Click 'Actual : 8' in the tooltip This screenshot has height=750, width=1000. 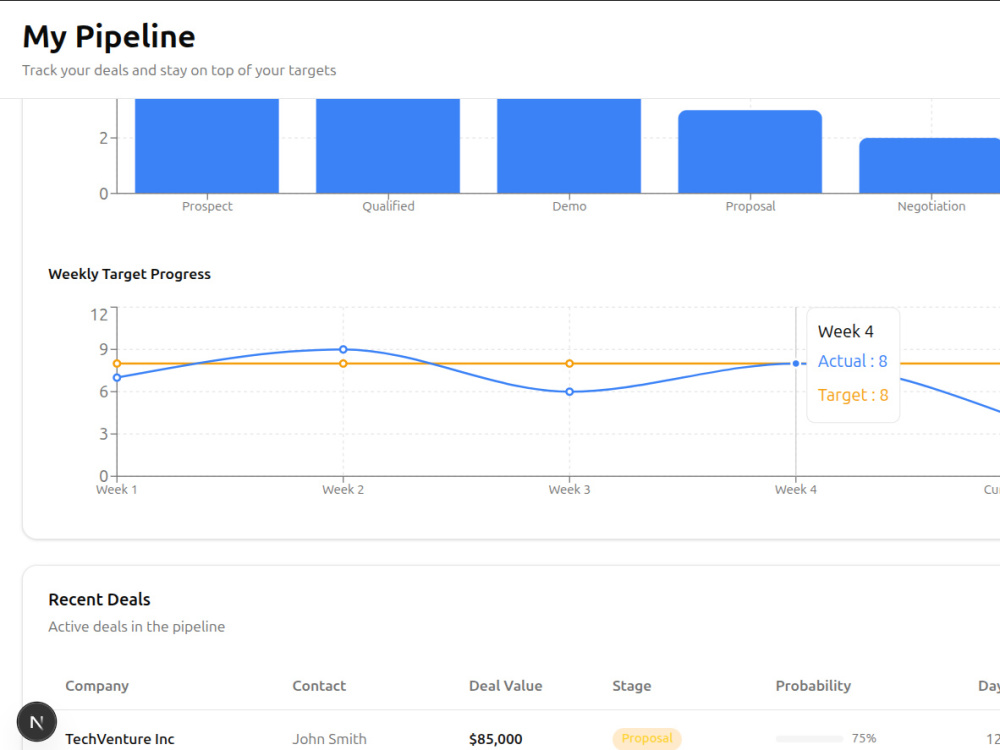853,362
